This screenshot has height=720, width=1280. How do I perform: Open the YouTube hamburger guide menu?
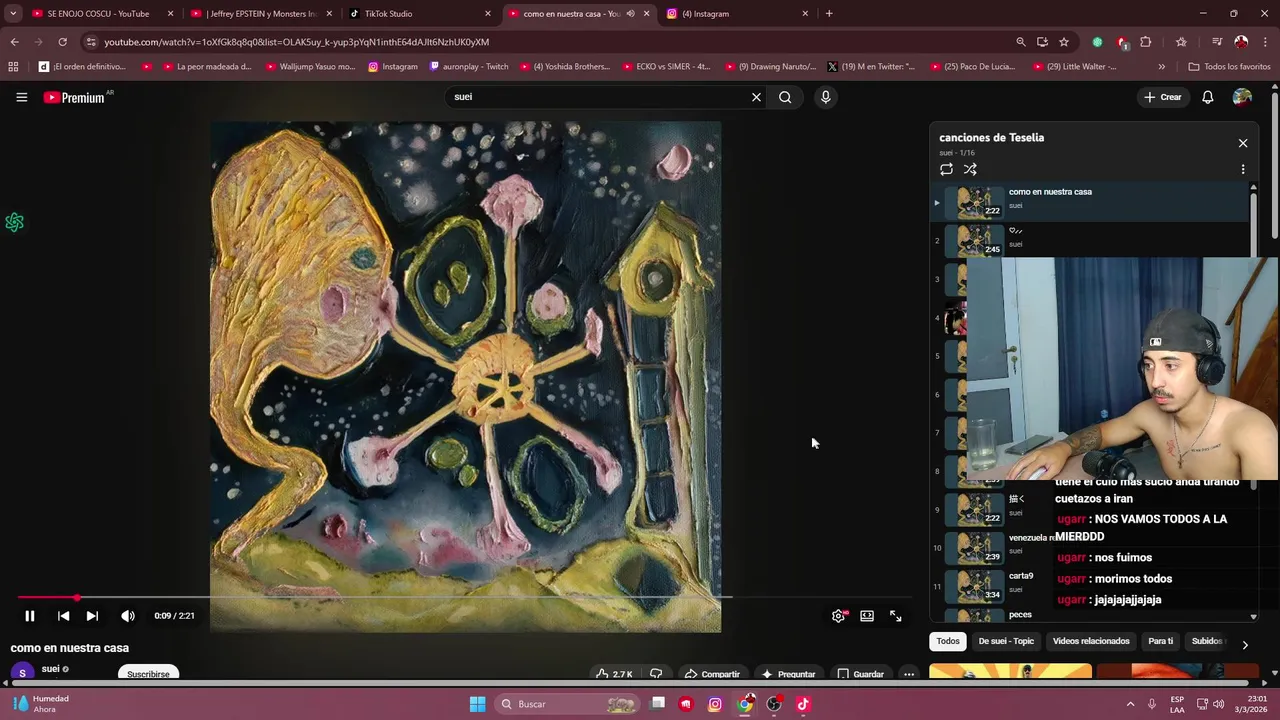point(21,97)
